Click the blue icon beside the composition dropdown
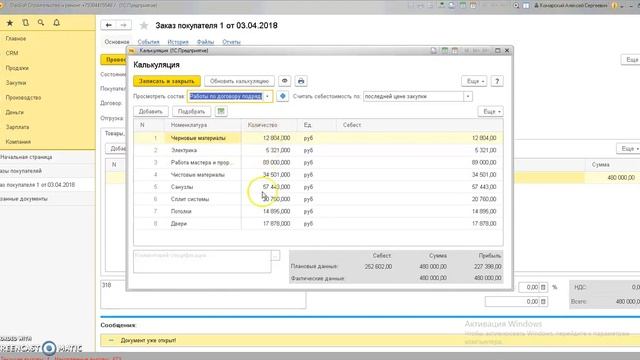Screen dimensions: 640x360 coord(282,96)
